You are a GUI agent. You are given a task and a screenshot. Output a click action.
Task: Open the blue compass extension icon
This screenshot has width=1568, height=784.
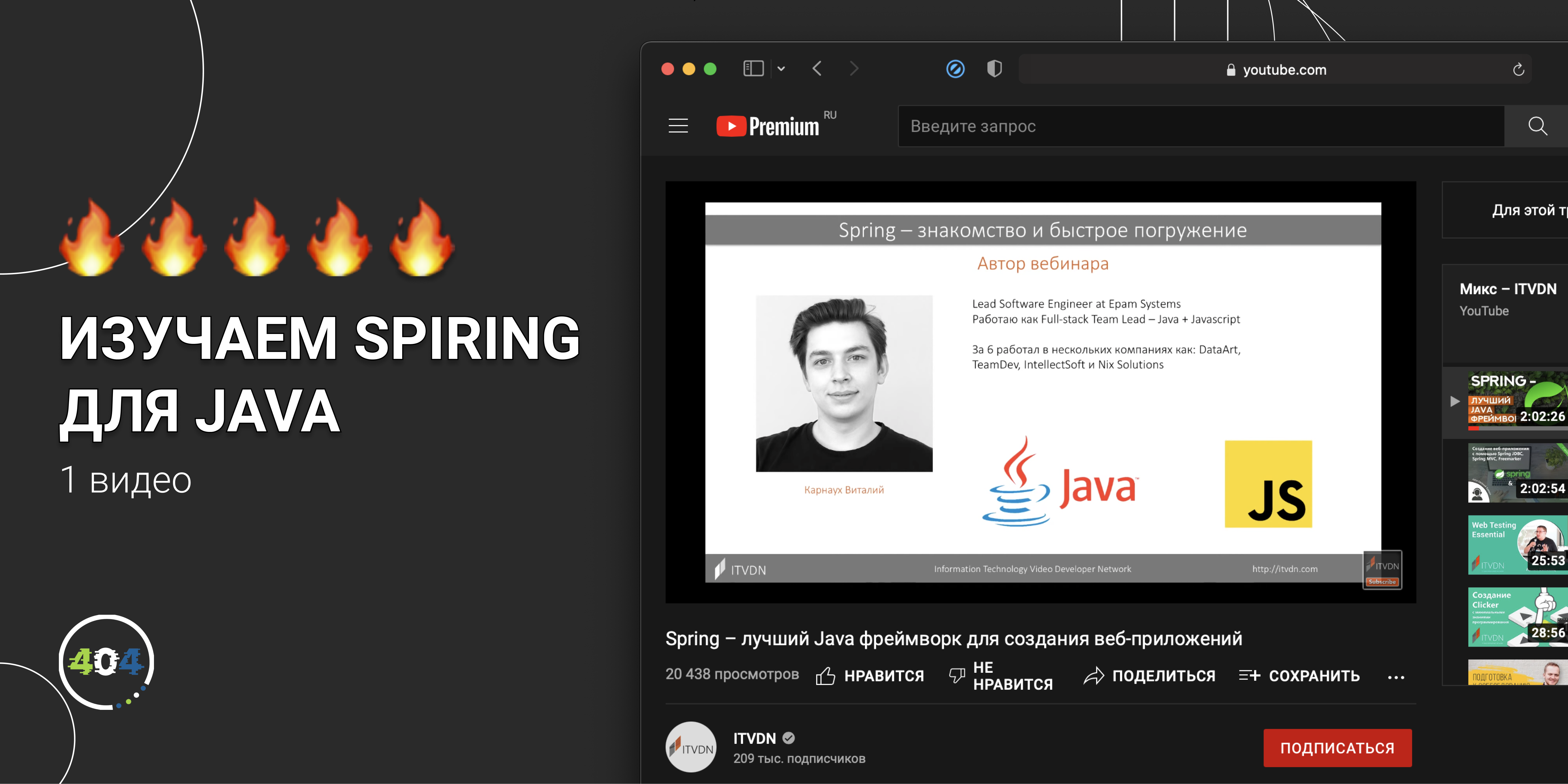point(955,69)
